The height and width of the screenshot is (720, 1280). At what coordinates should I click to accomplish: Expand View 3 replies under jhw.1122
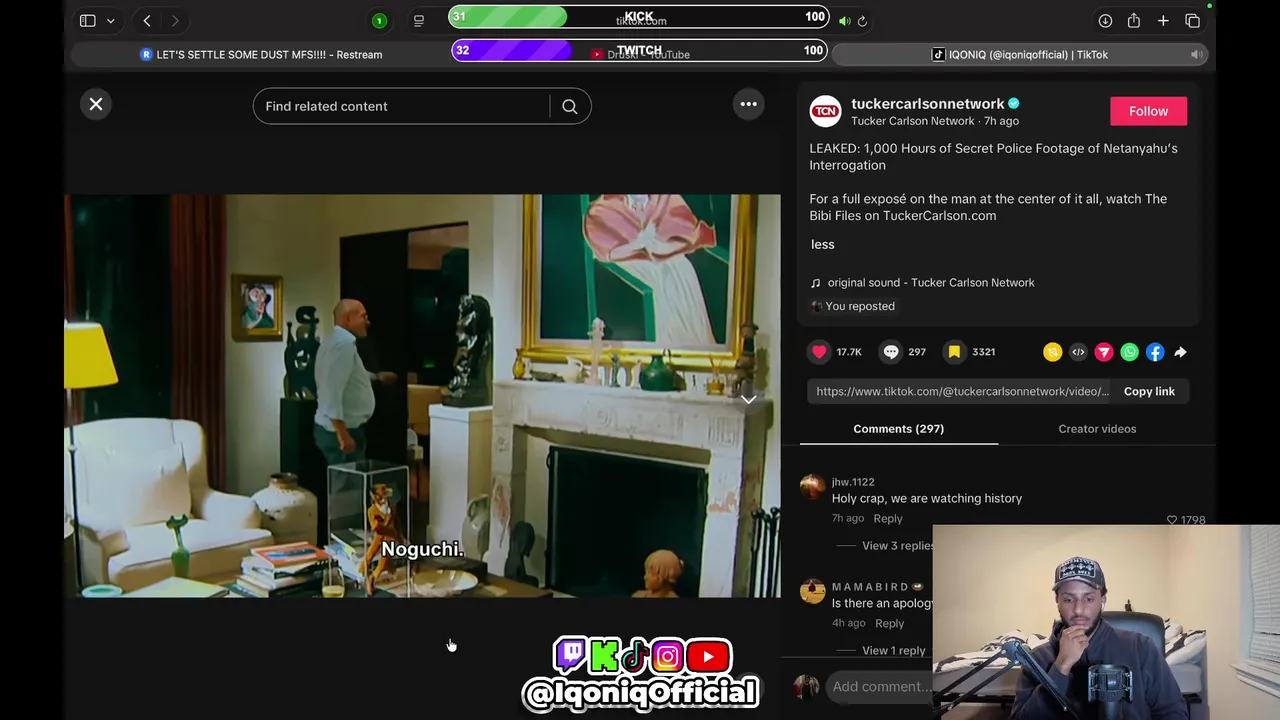(898, 546)
